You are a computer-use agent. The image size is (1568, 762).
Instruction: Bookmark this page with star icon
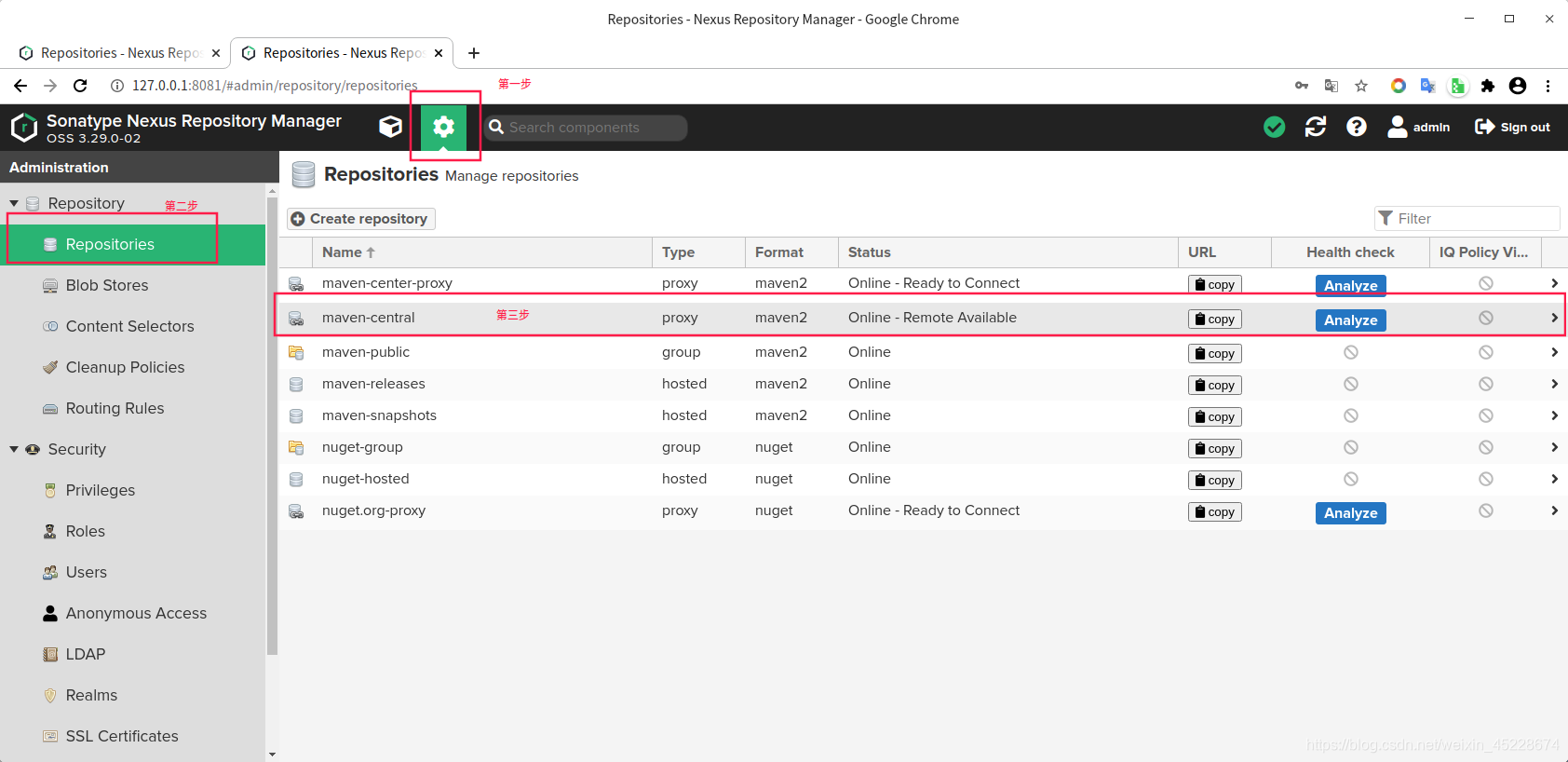click(1361, 86)
